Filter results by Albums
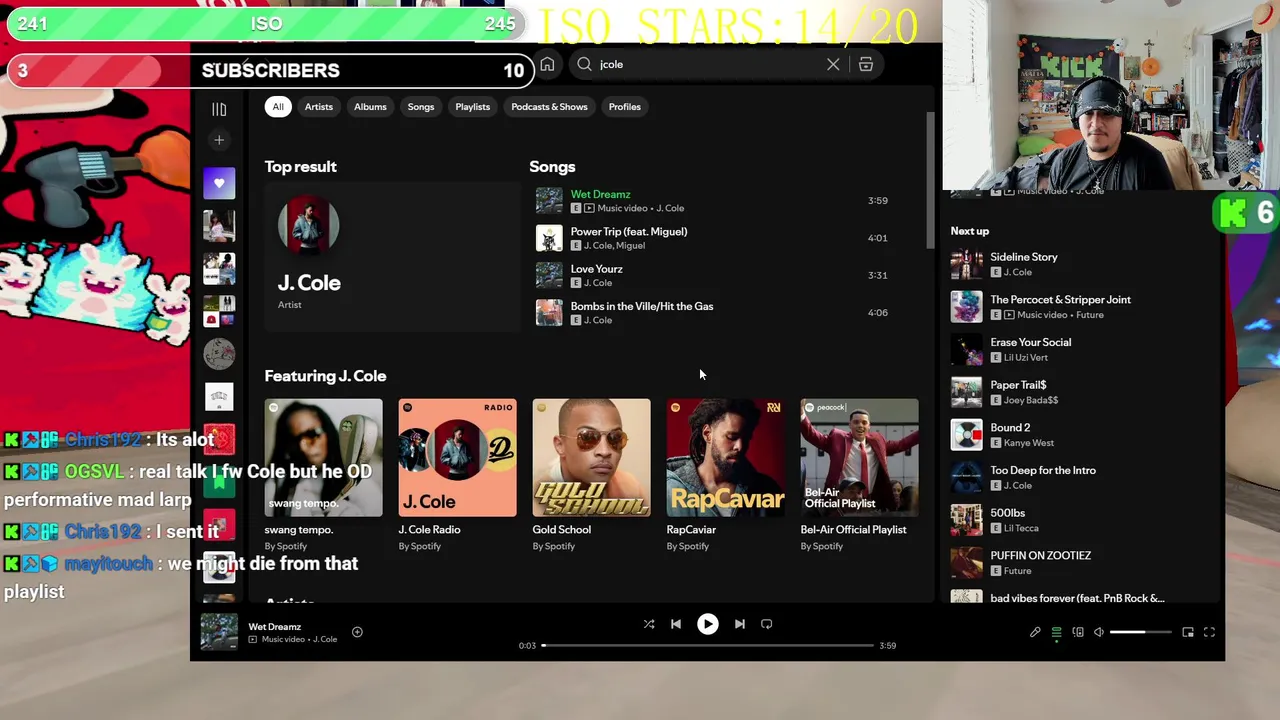This screenshot has height=720, width=1280. click(x=370, y=107)
